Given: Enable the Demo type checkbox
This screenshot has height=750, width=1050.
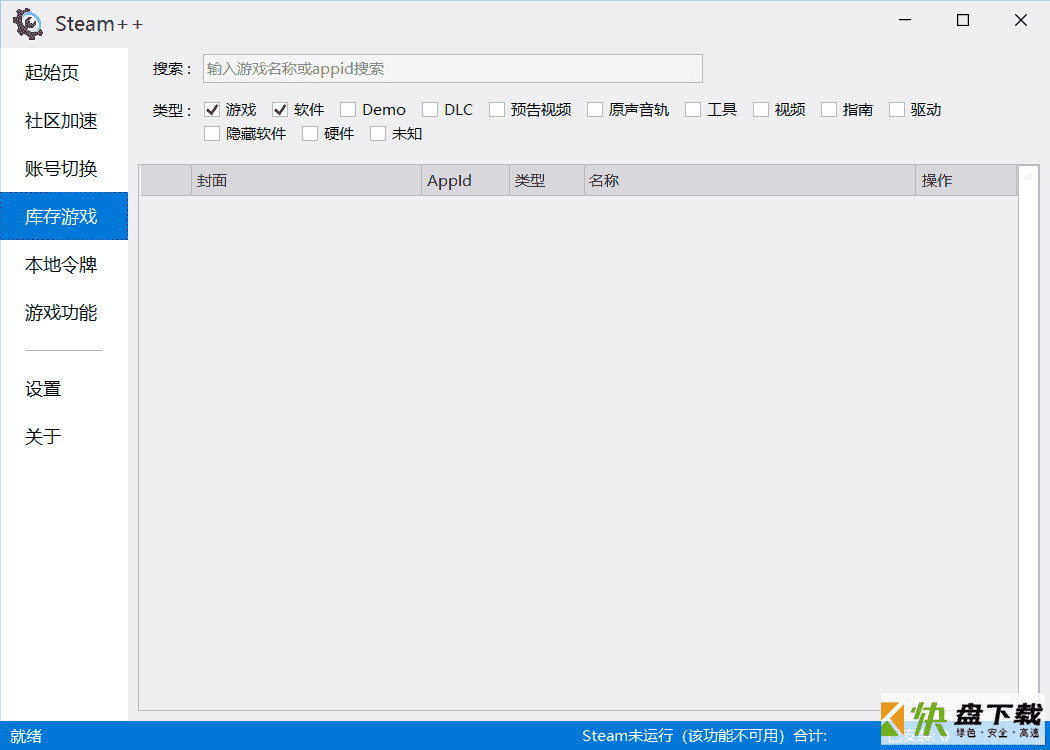Looking at the screenshot, I should click(348, 110).
